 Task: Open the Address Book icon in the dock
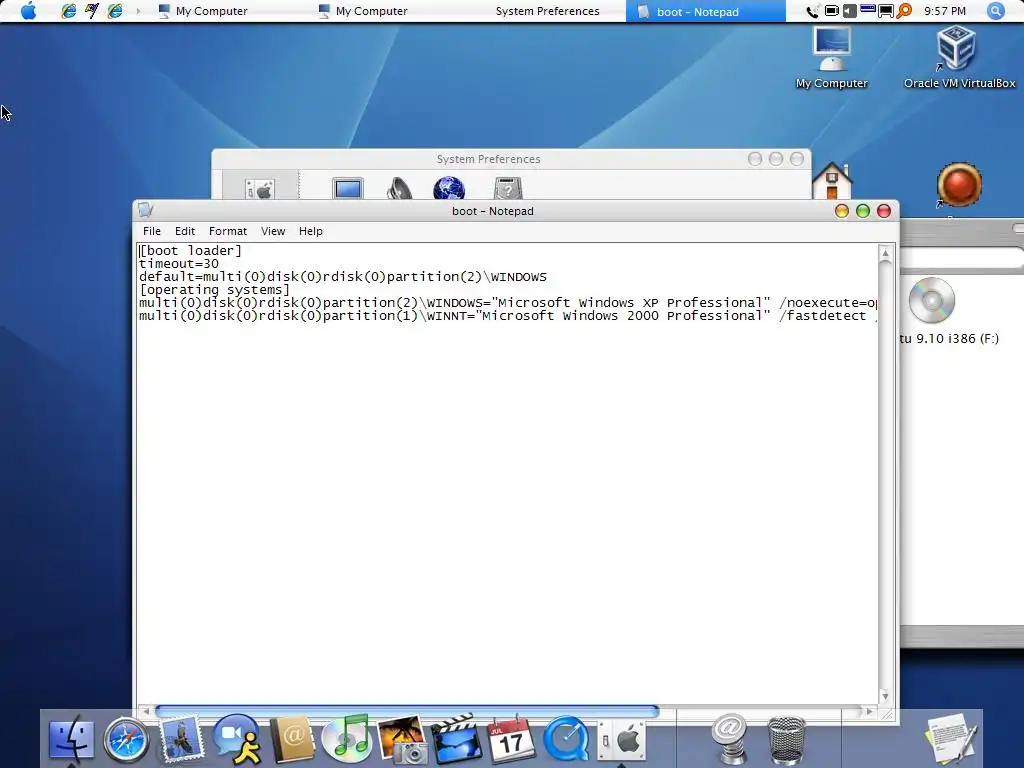(x=292, y=740)
